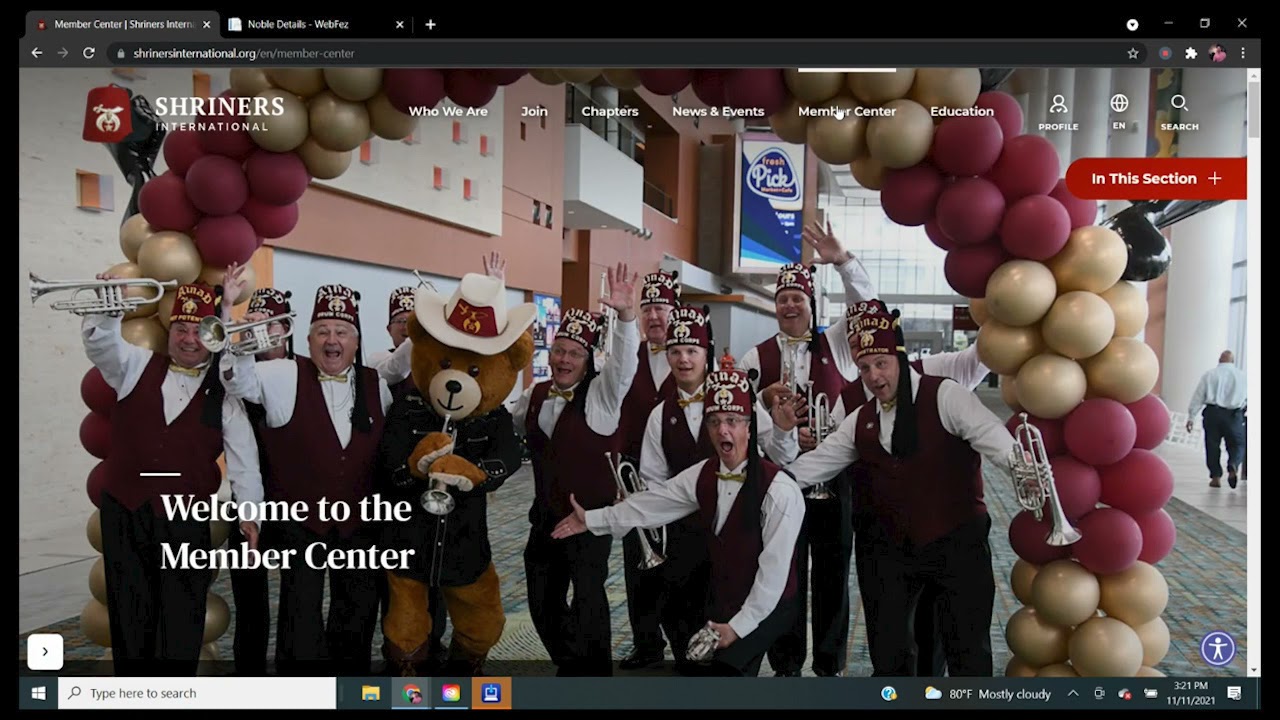The width and height of the screenshot is (1280, 720).
Task: Click the Search magnifier icon in header
Action: tap(1179, 111)
